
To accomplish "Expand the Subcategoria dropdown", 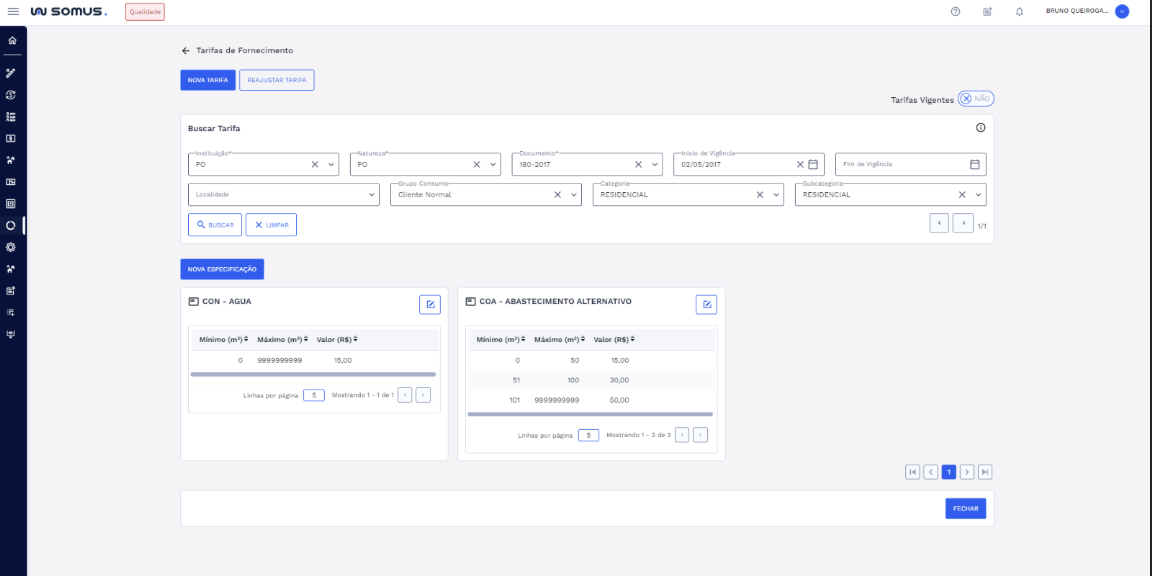I will click(x=980, y=195).
